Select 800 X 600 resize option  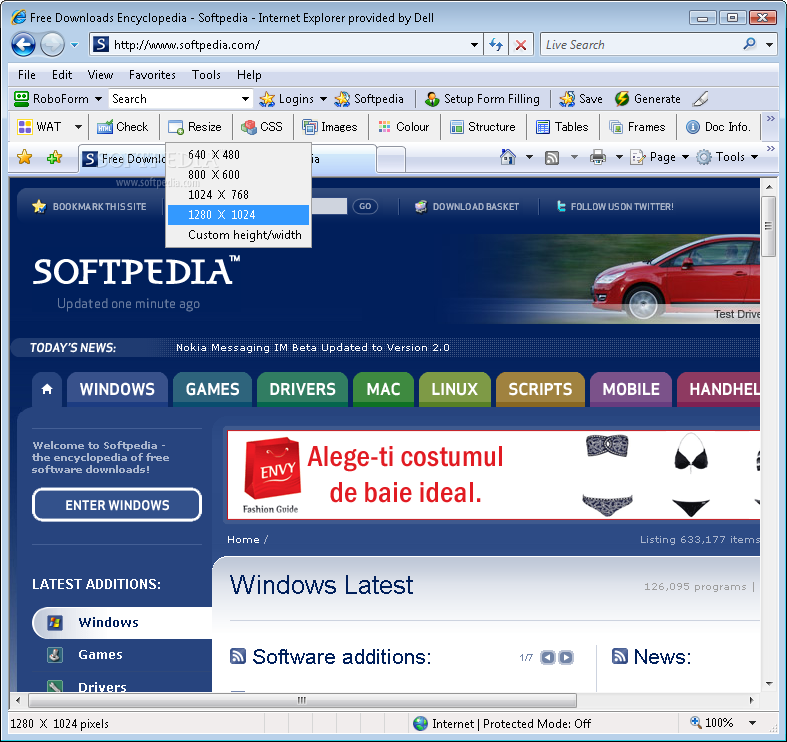pos(238,175)
